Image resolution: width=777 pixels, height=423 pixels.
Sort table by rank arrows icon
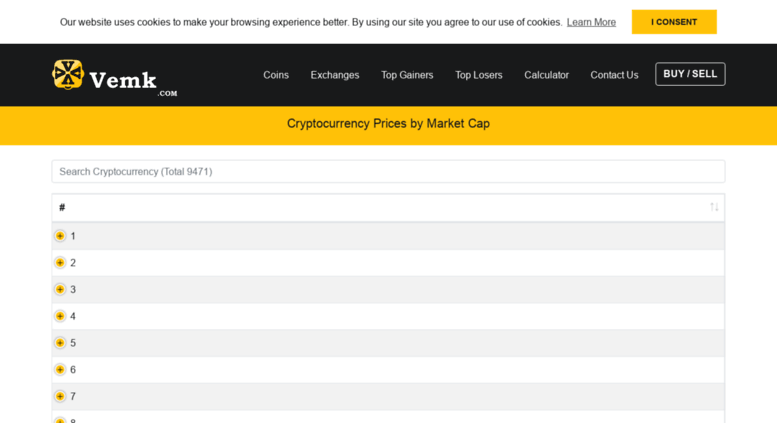[714, 207]
